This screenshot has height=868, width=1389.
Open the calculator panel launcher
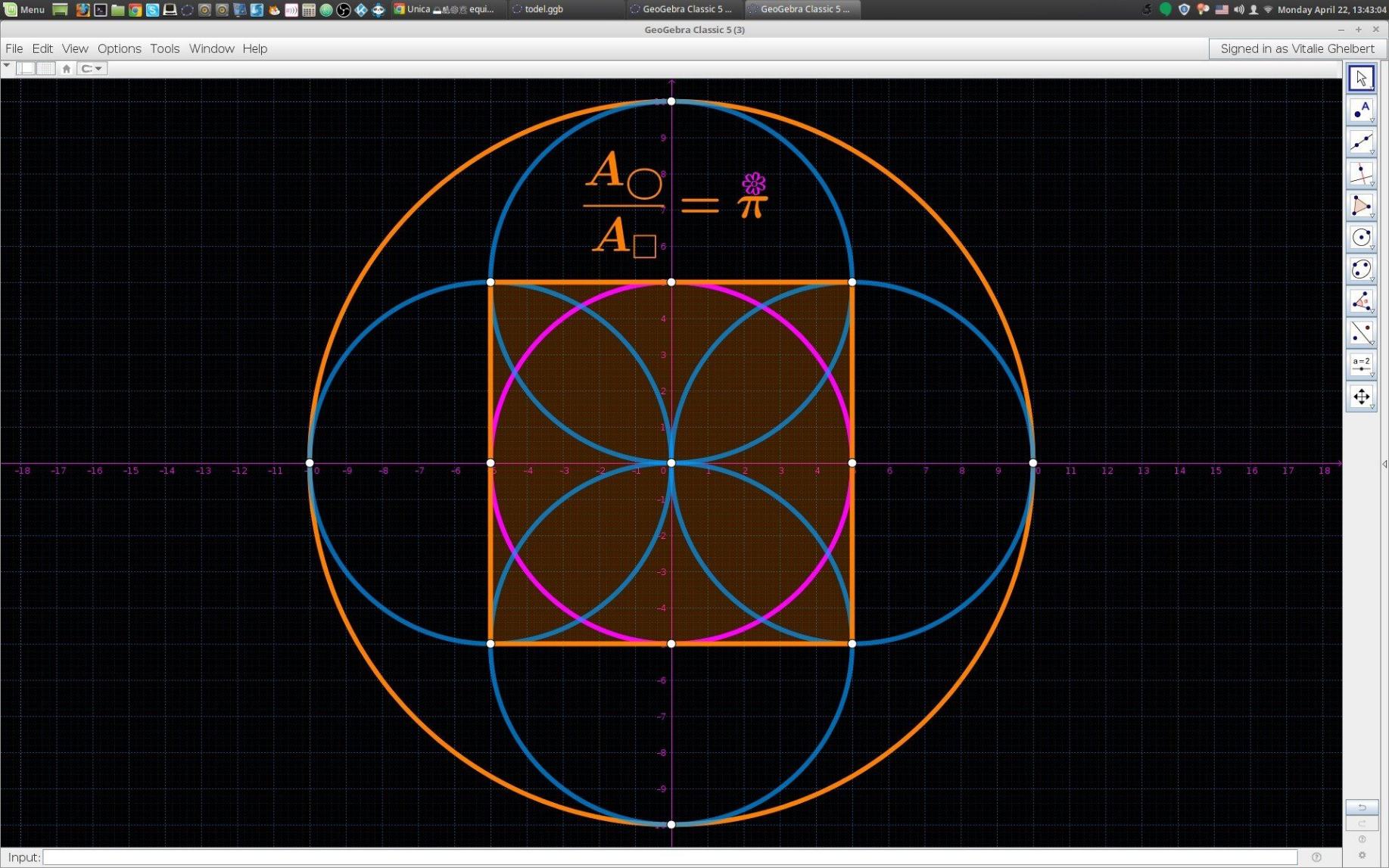[309, 10]
